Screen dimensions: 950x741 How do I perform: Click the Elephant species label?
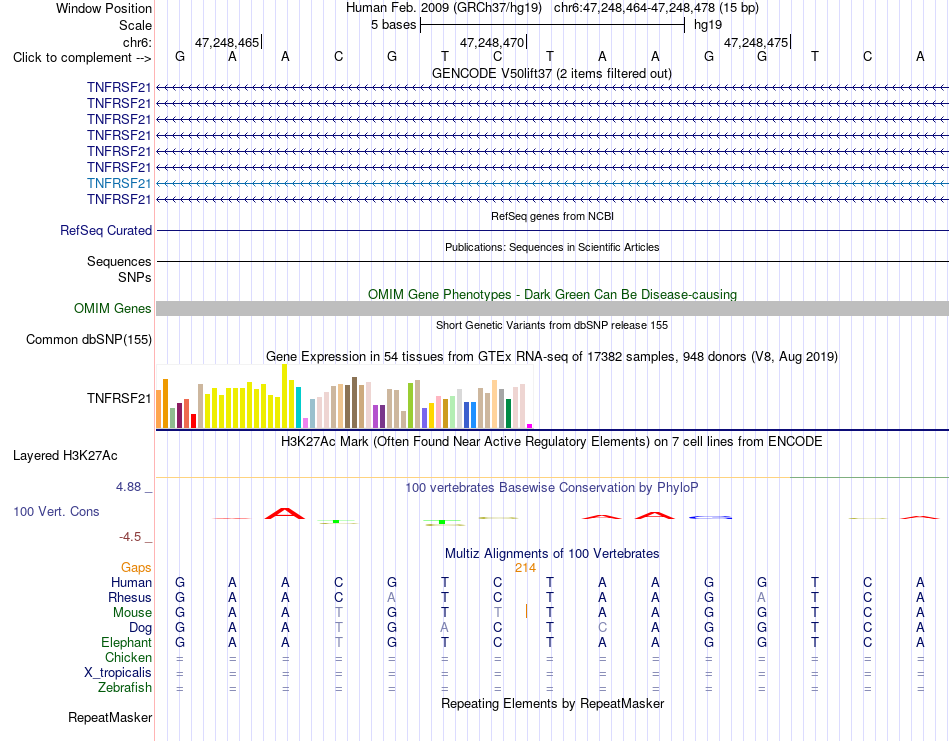click(x=126, y=642)
